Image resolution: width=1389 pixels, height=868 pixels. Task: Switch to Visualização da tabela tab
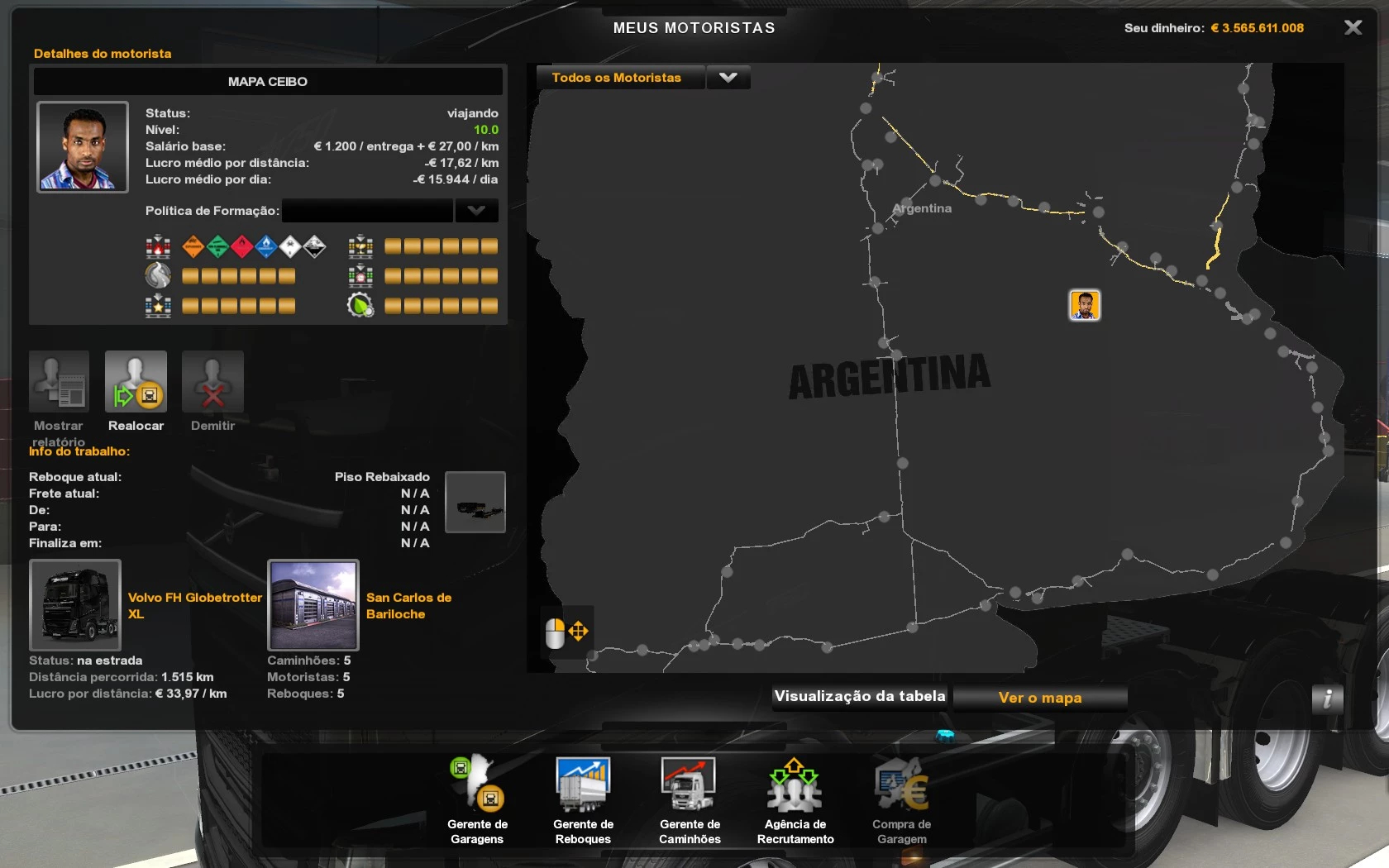[x=860, y=697]
